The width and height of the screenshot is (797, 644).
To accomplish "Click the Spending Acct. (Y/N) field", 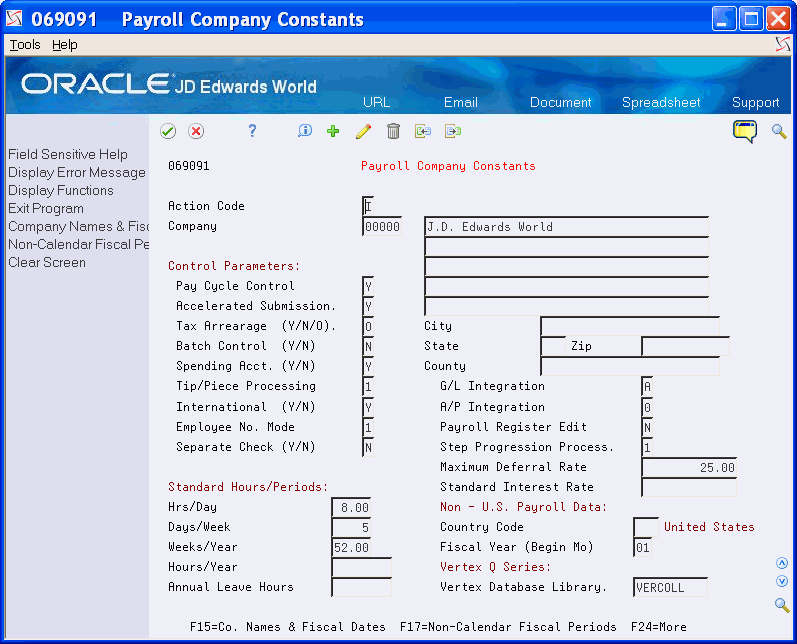I will 368,366.
